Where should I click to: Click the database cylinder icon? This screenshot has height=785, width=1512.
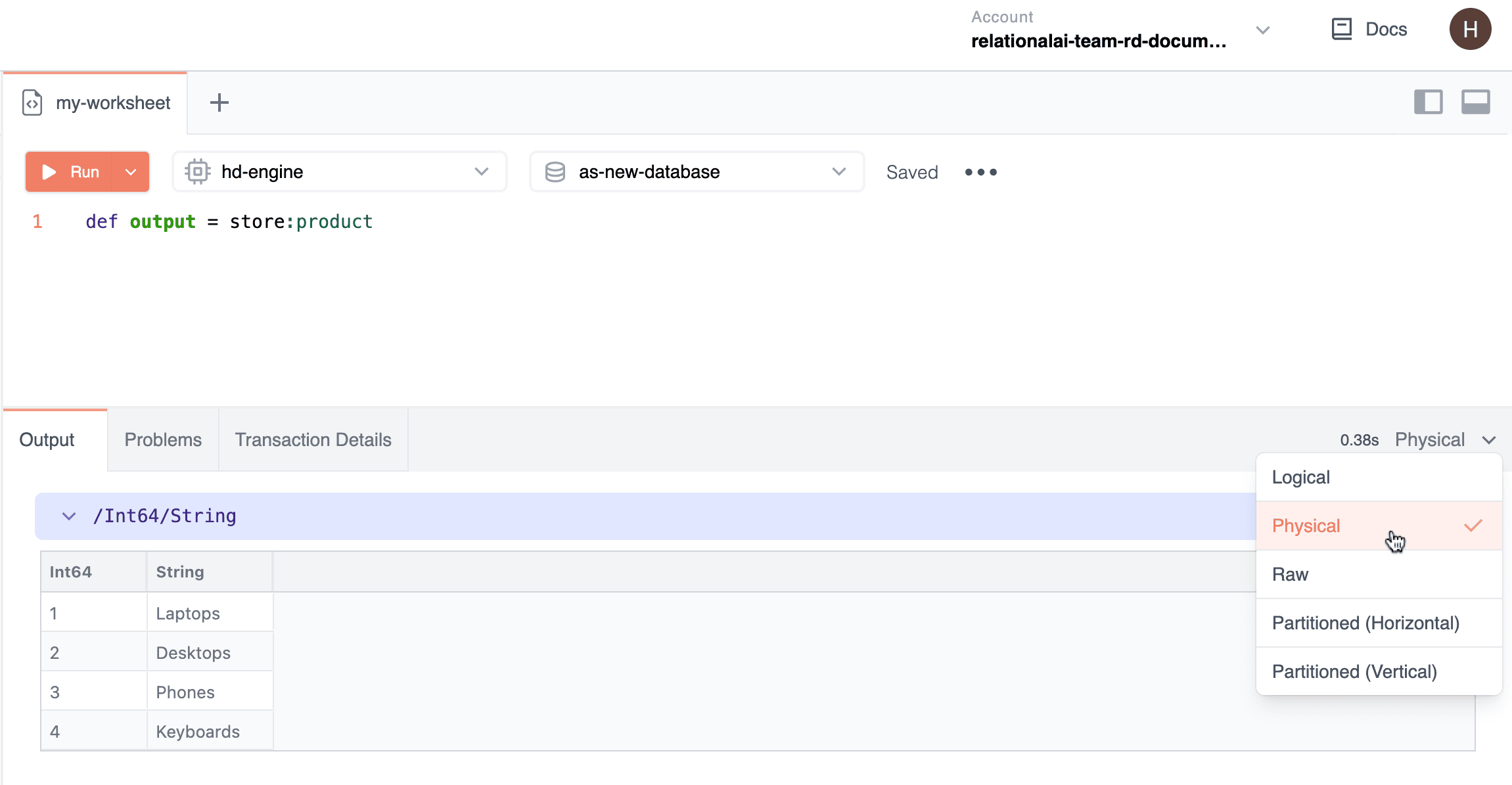[x=555, y=172]
